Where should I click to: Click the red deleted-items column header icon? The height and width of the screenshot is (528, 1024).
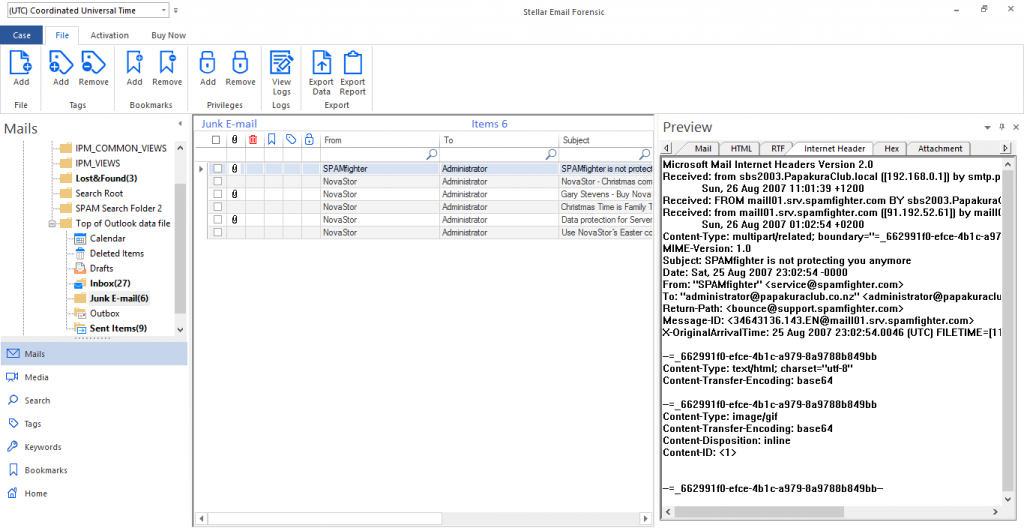click(x=253, y=140)
